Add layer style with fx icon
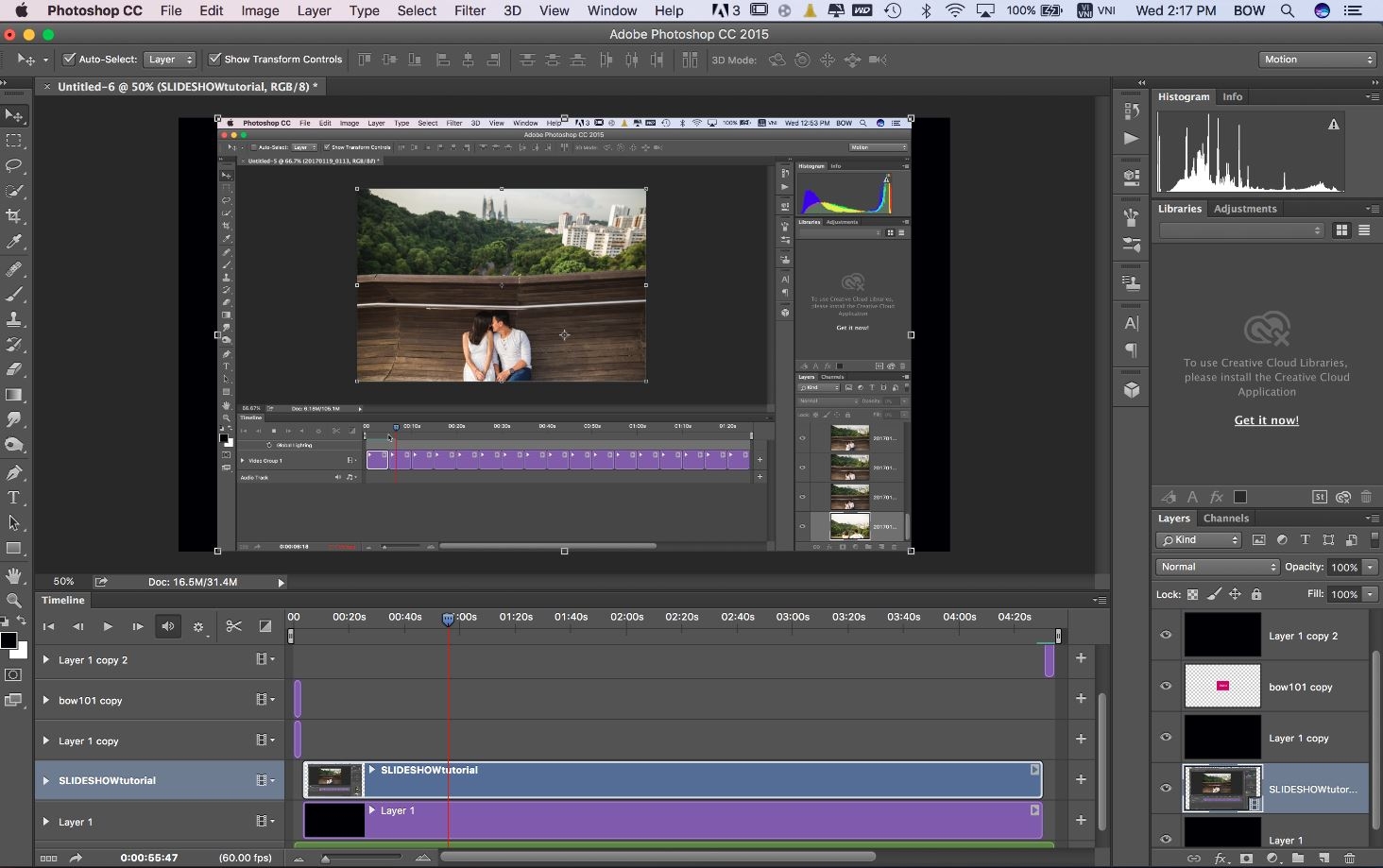This screenshot has height=868, width=1383. click(1221, 859)
